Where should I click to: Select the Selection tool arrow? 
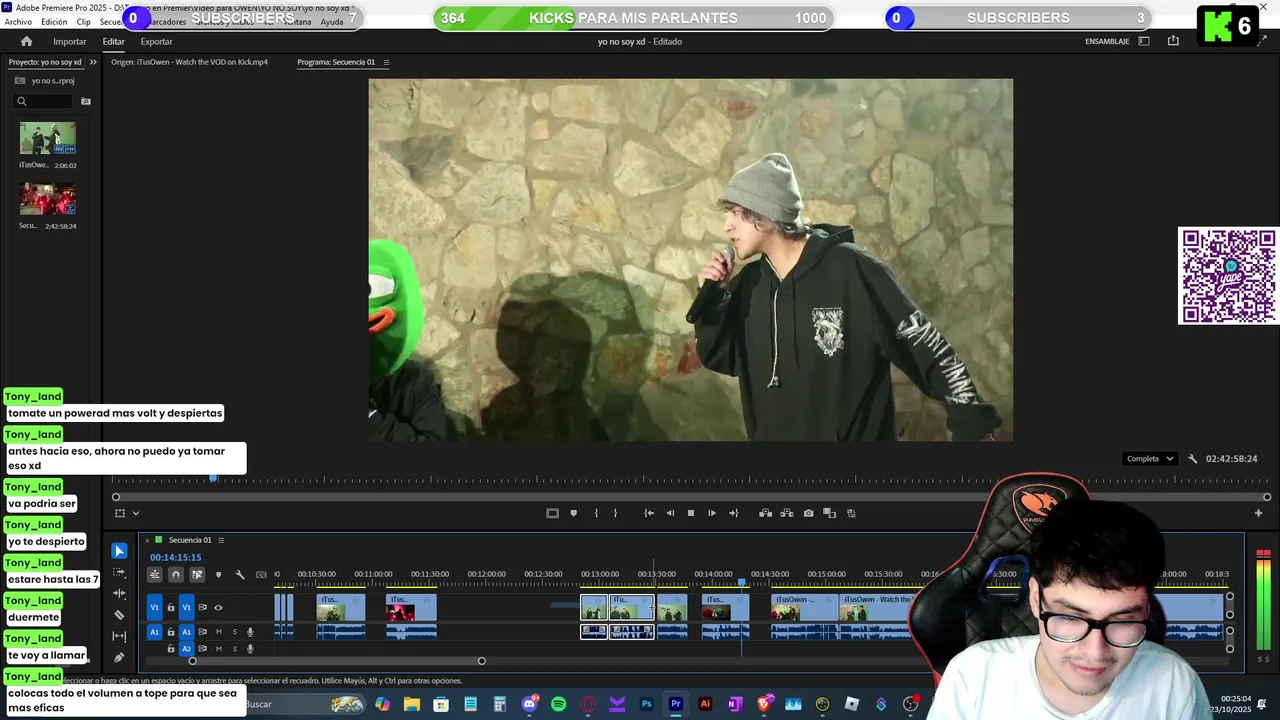tap(119, 551)
